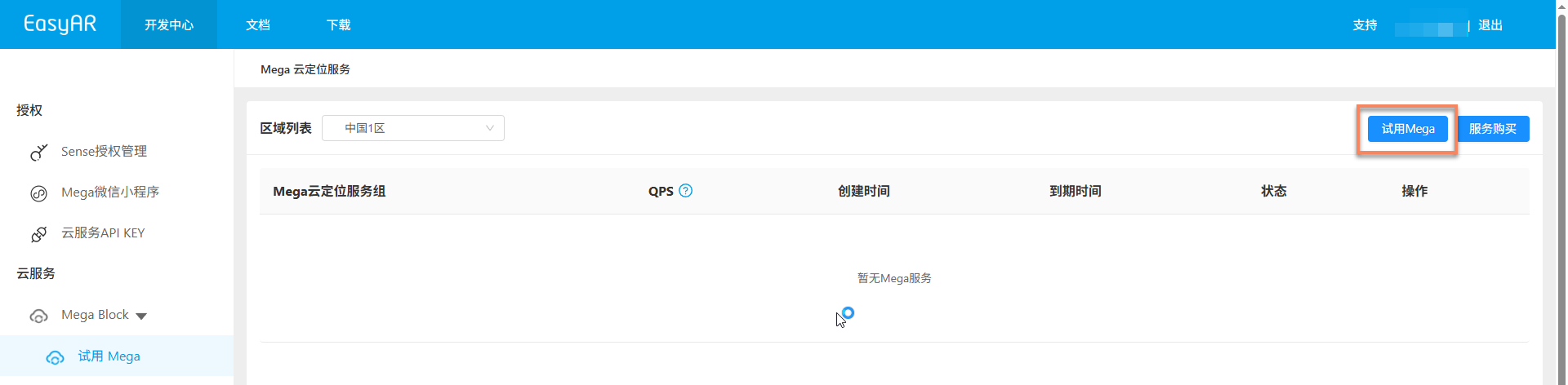Image resolution: width=1568 pixels, height=385 pixels.
Task: Open the 区域列表 中国1区 dropdown
Action: 413,128
